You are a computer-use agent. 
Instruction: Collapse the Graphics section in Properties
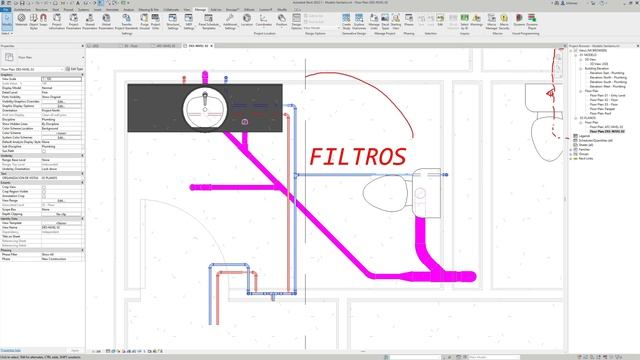pos(82,75)
